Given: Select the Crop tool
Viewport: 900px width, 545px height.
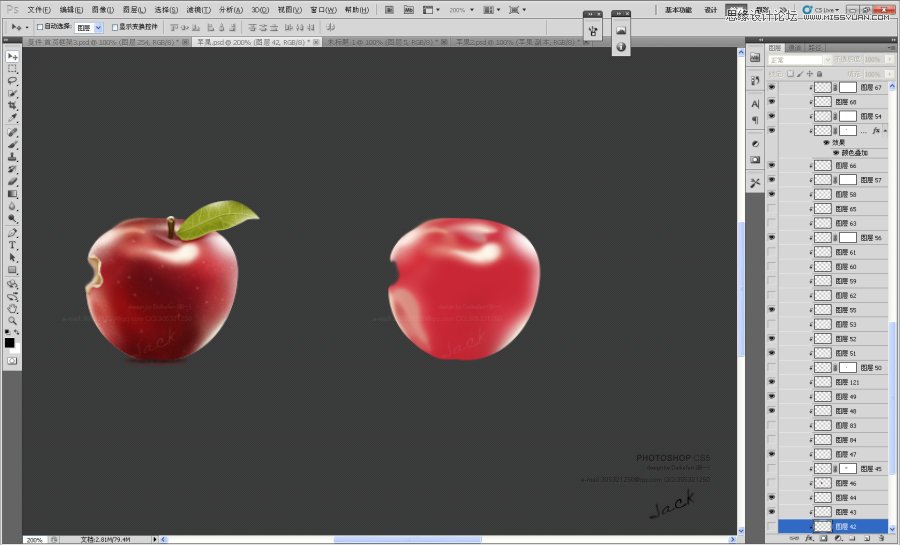Looking at the screenshot, I should [x=12, y=106].
